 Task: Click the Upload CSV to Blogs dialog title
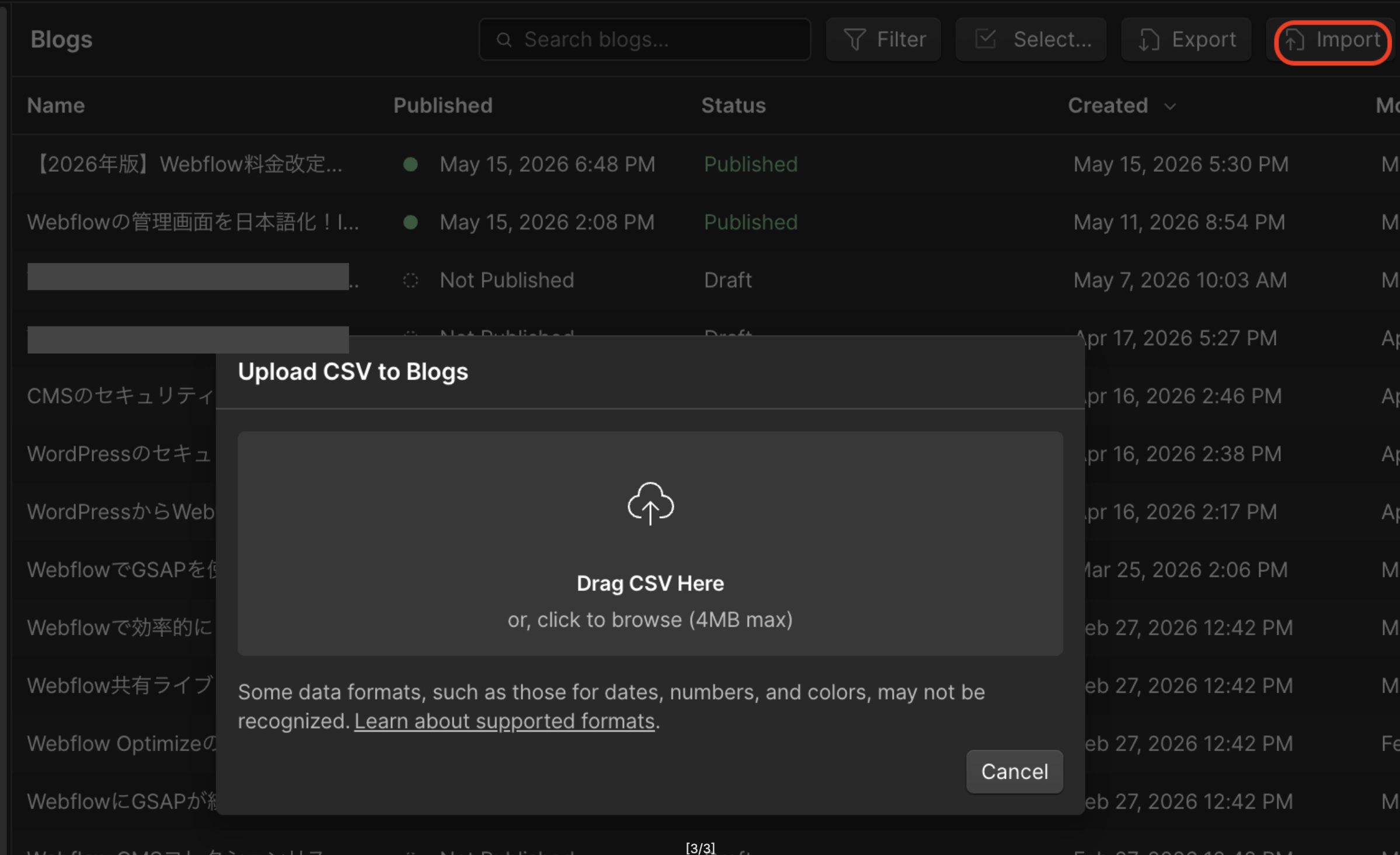click(353, 372)
